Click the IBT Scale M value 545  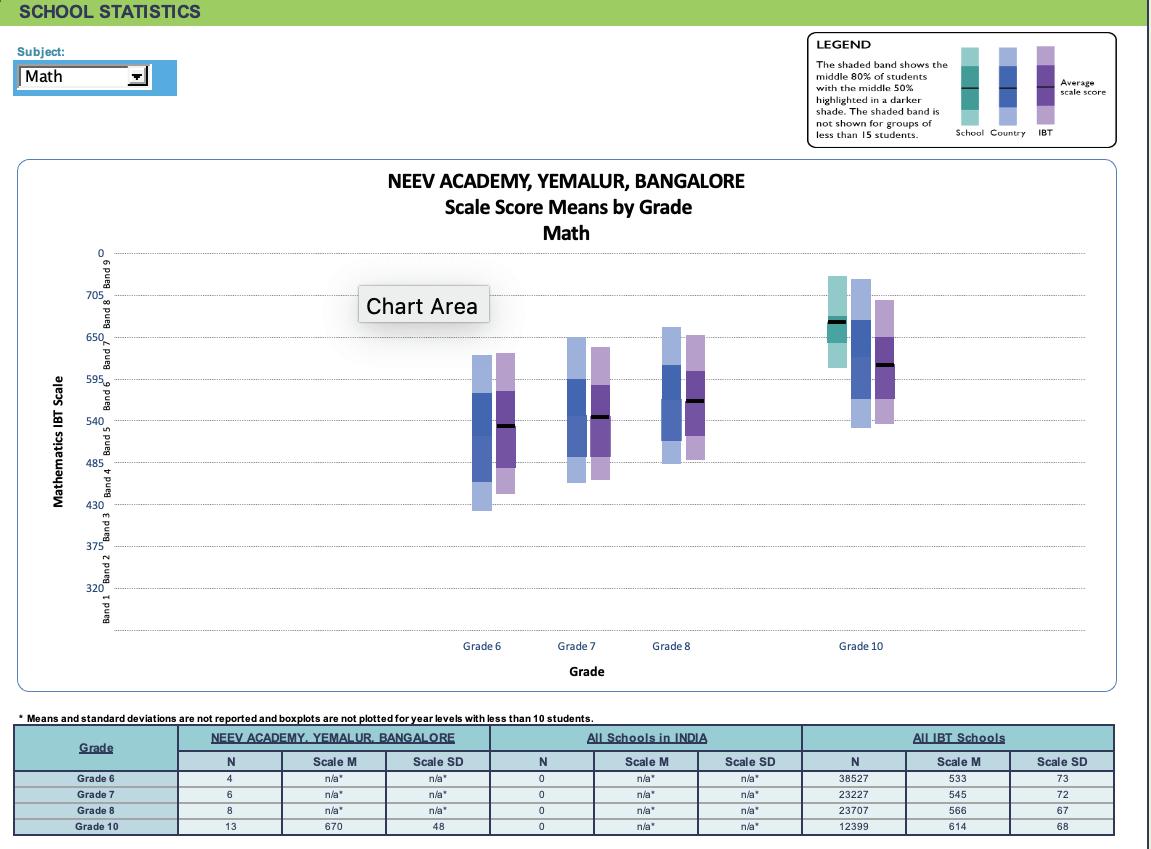(957, 795)
